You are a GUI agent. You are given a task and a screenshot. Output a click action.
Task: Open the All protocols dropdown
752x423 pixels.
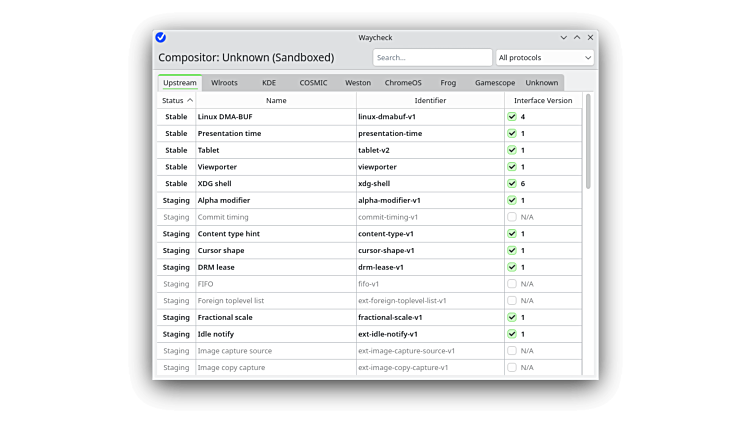[x=544, y=58]
